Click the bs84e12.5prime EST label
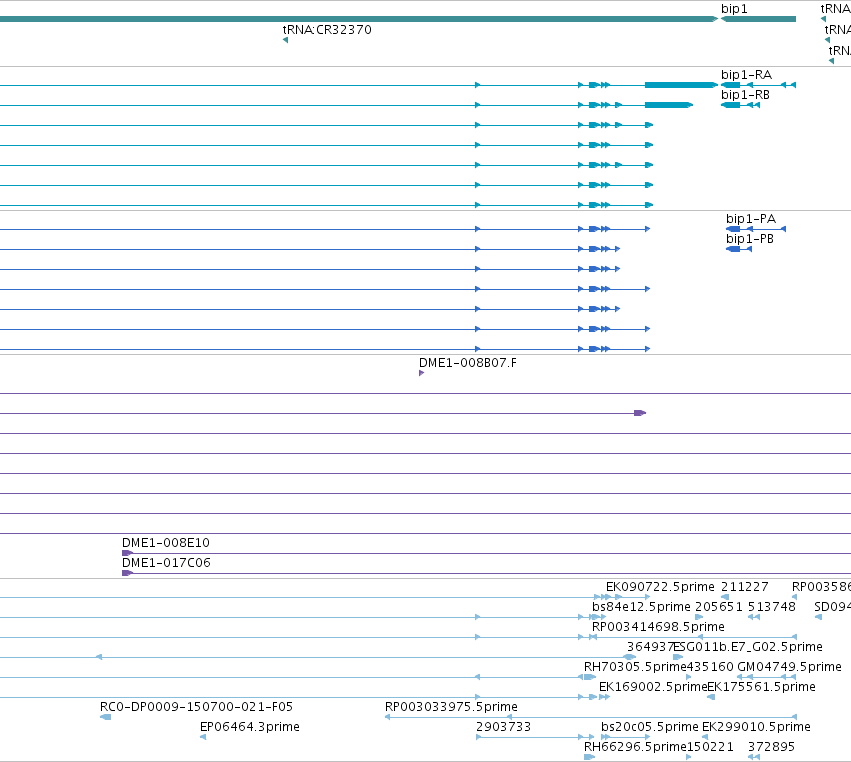851x762 pixels. (641, 607)
